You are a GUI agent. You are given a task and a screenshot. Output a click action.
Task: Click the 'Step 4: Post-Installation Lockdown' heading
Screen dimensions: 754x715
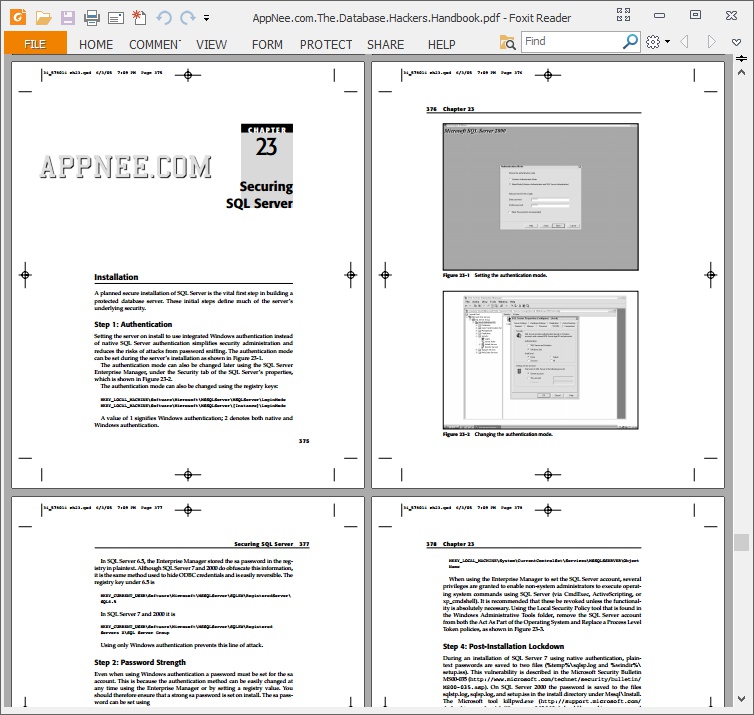click(503, 646)
